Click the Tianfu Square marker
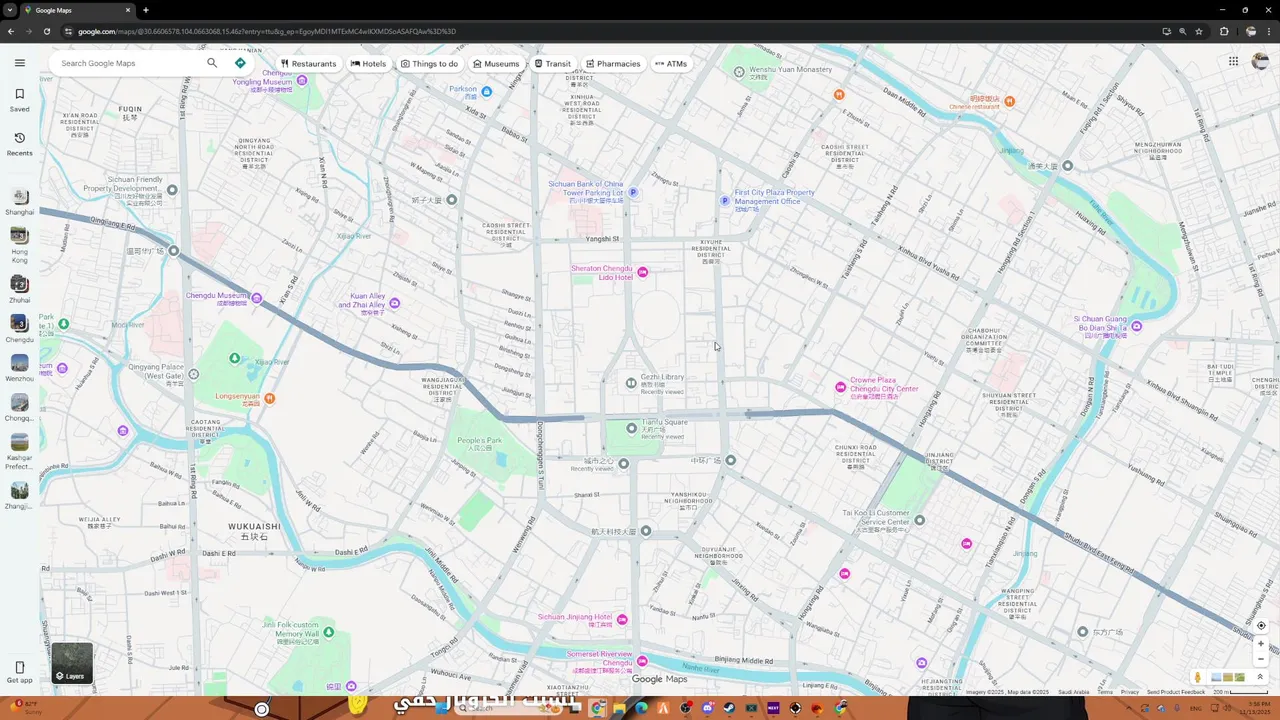This screenshot has width=1280, height=720. click(x=631, y=428)
